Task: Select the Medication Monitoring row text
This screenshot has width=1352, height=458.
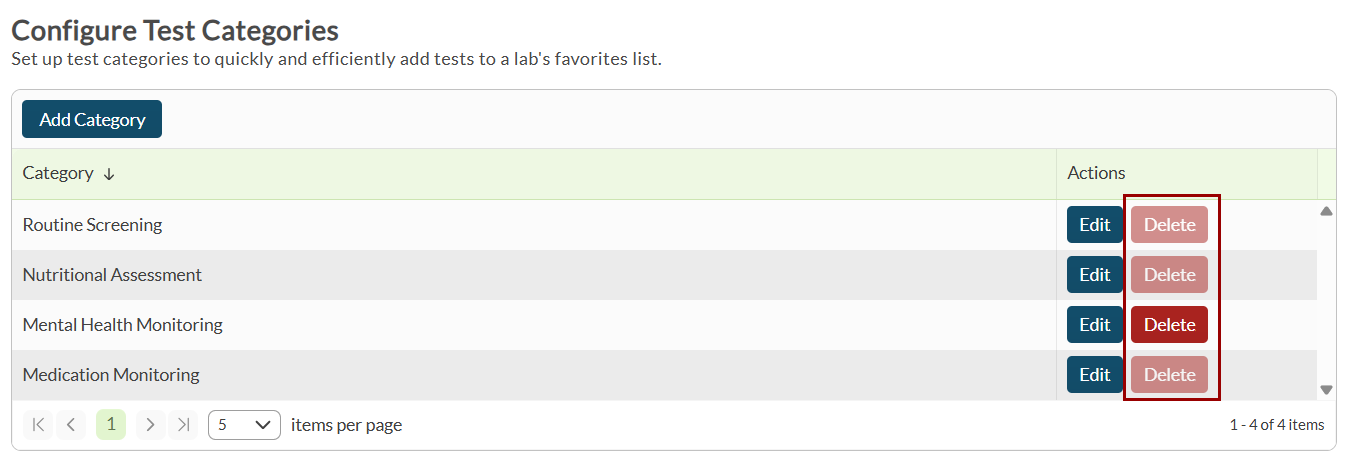Action: click(x=111, y=375)
